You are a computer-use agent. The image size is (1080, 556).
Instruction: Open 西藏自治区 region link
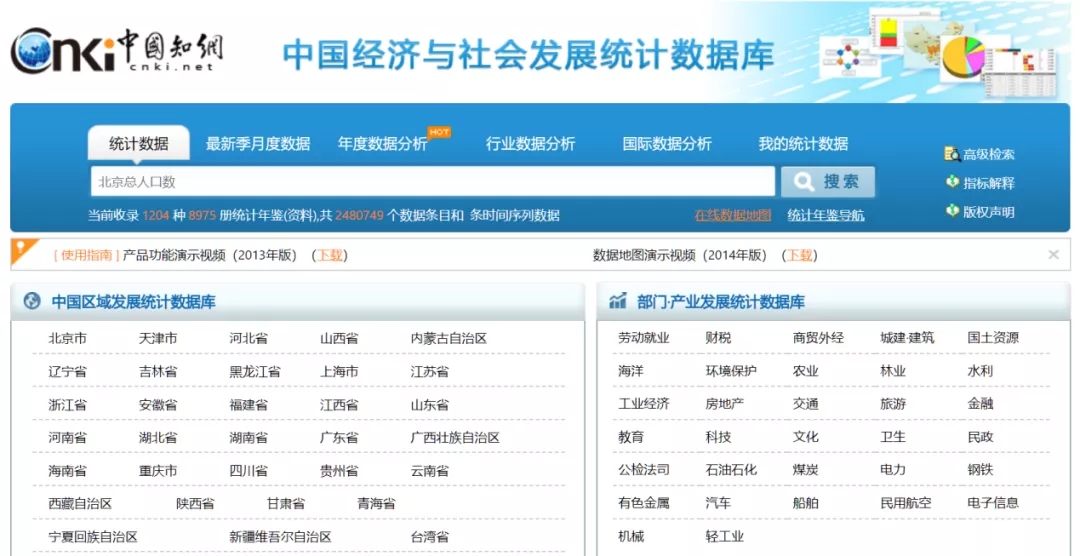pyautogui.click(x=80, y=504)
